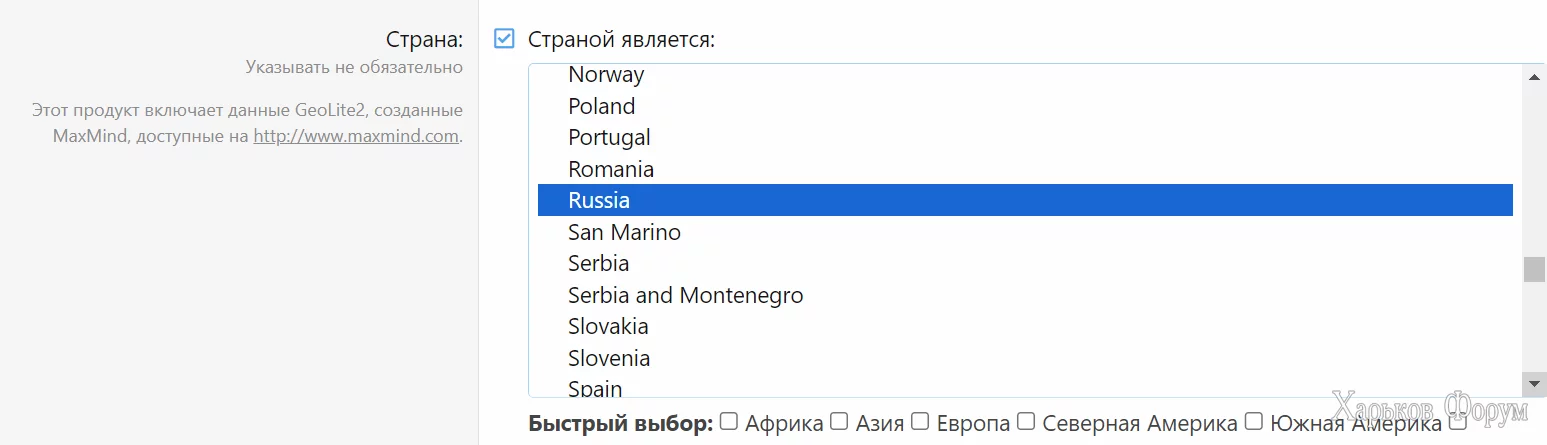This screenshot has height=445, width=1547.
Task: Pick Slovakia from the country list
Action: point(608,327)
